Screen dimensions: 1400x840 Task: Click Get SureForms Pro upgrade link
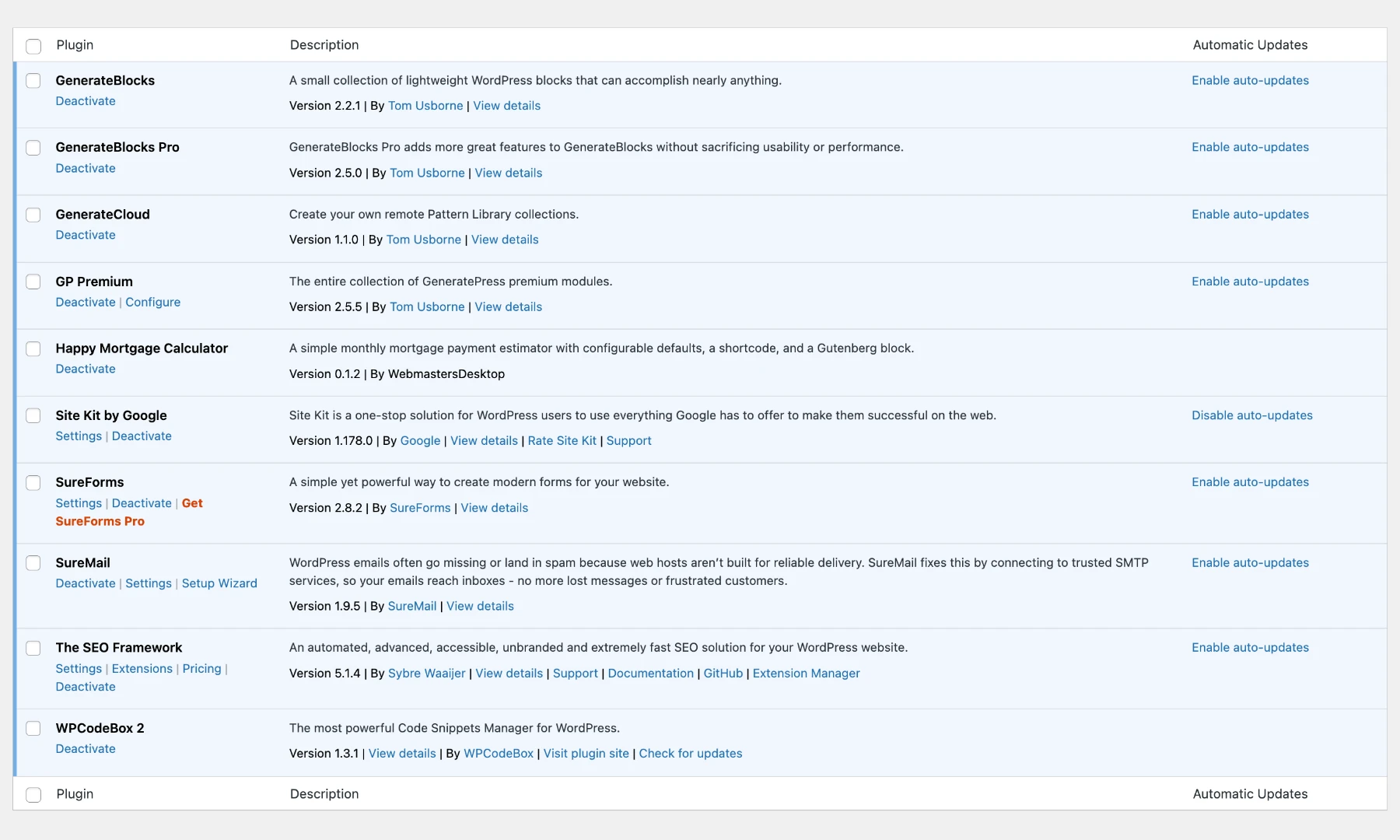point(129,513)
